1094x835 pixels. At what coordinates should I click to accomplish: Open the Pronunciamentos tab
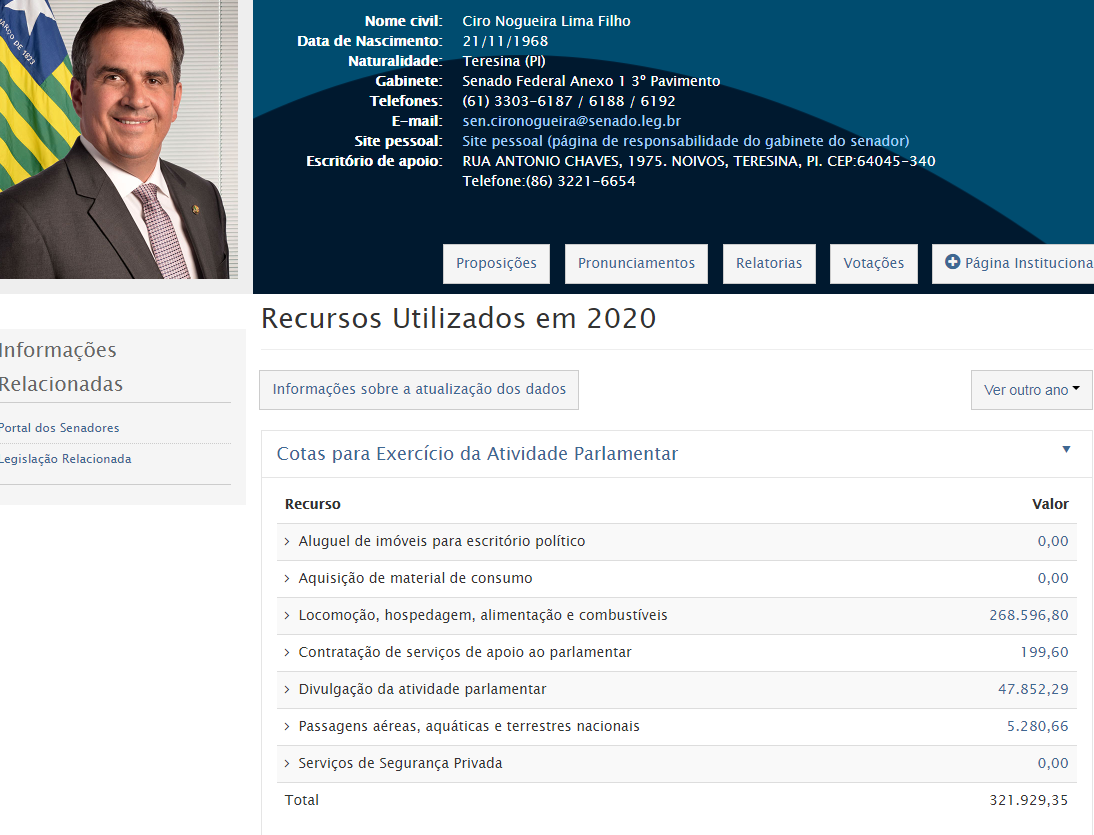[636, 264]
